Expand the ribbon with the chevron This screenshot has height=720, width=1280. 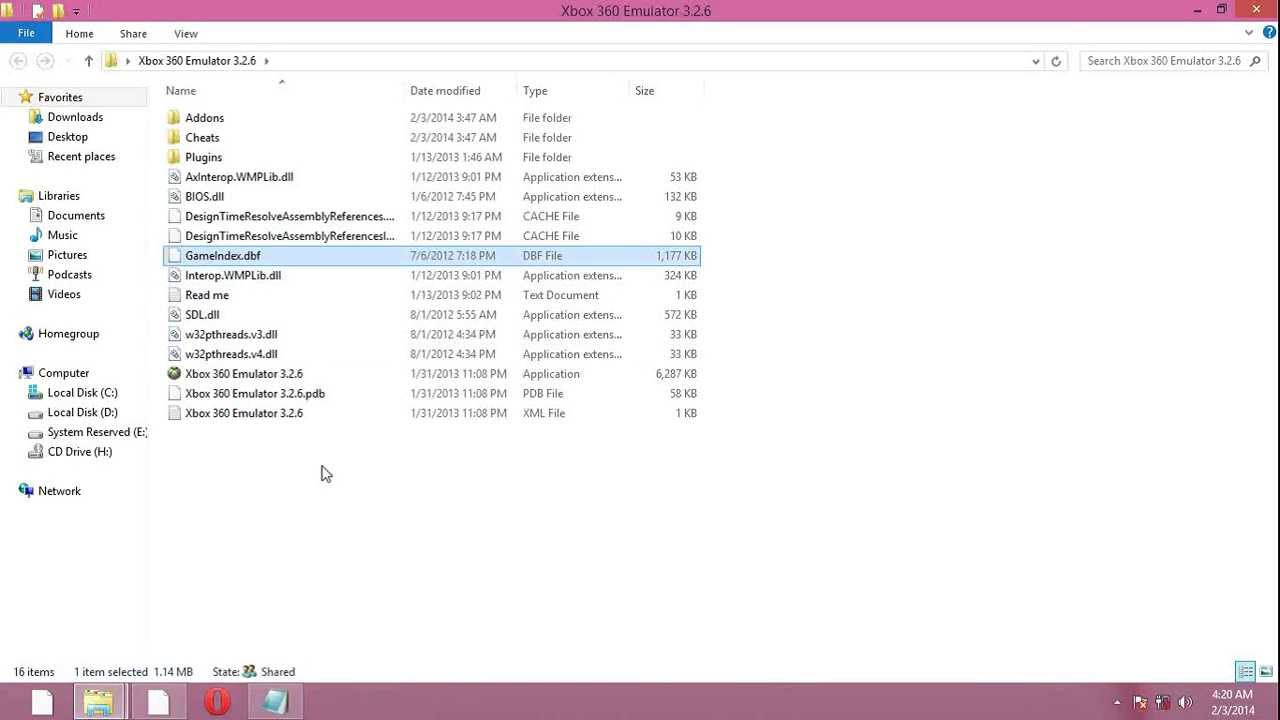tap(1249, 33)
